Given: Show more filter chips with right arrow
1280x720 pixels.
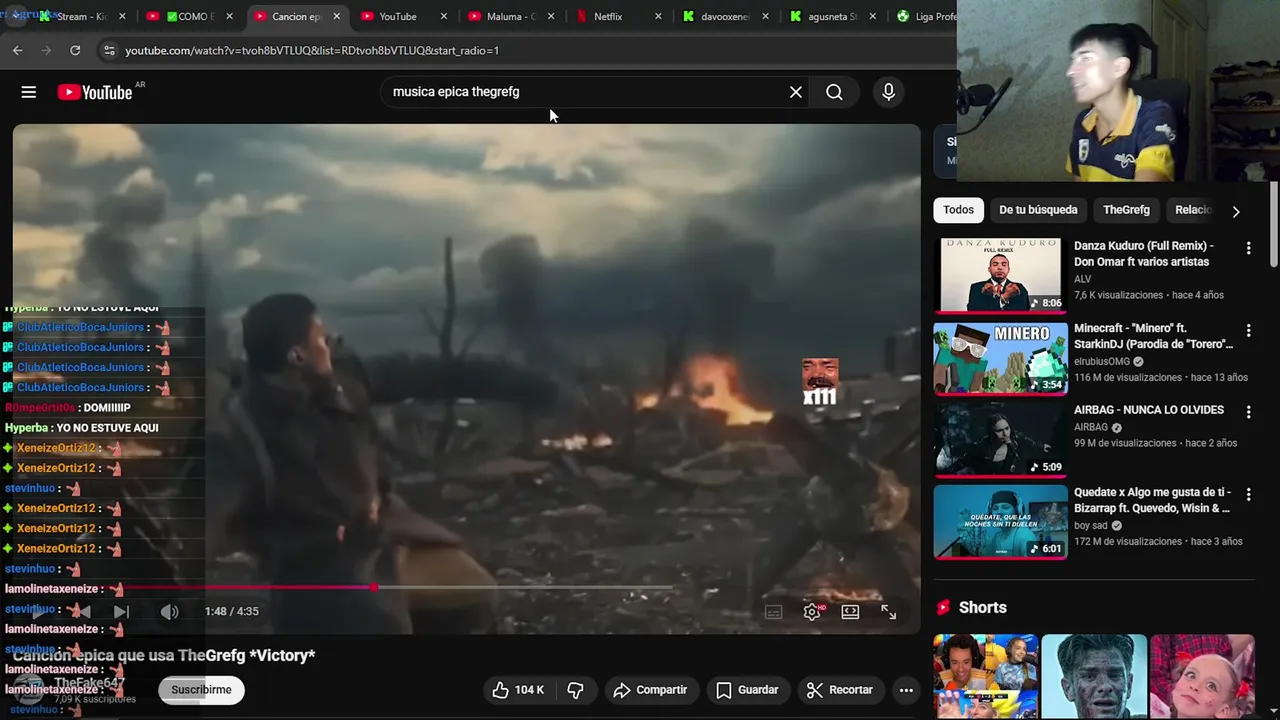Looking at the screenshot, I should (1236, 211).
